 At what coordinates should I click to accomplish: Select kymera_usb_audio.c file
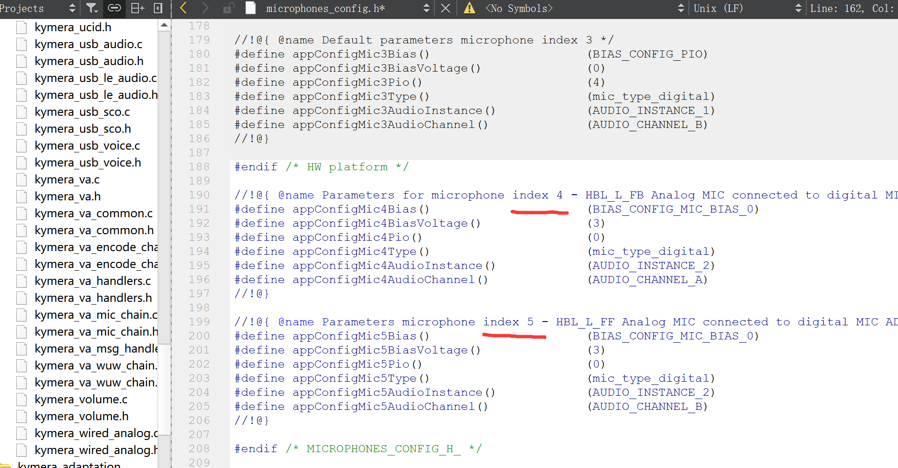(88, 44)
